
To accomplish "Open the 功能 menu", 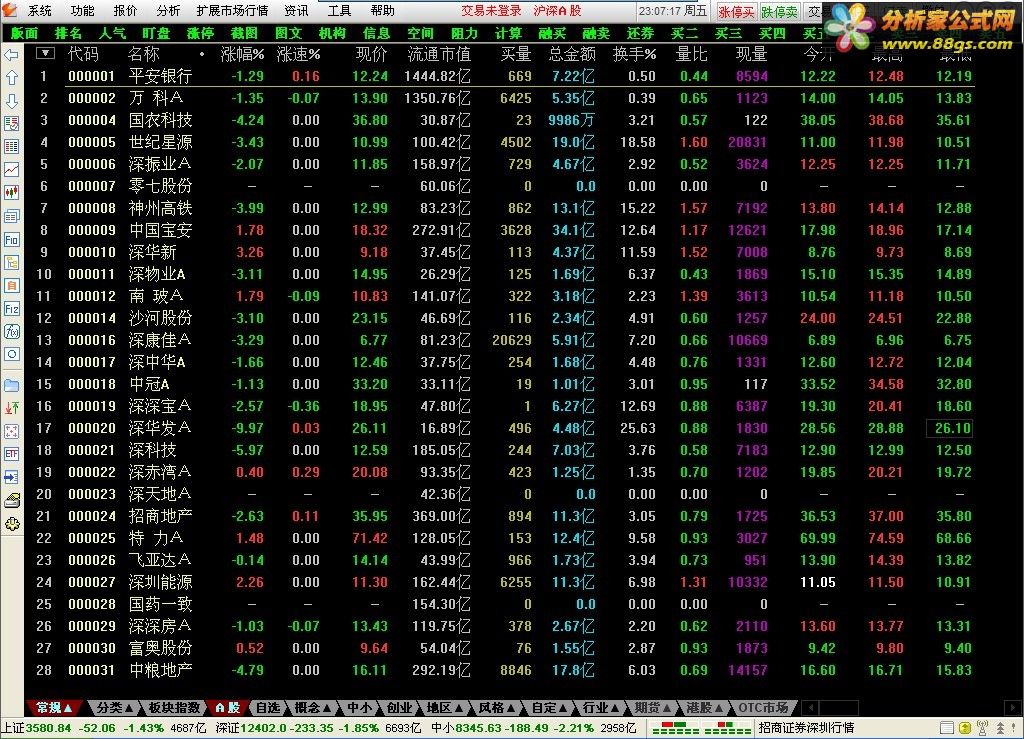I will [82, 10].
